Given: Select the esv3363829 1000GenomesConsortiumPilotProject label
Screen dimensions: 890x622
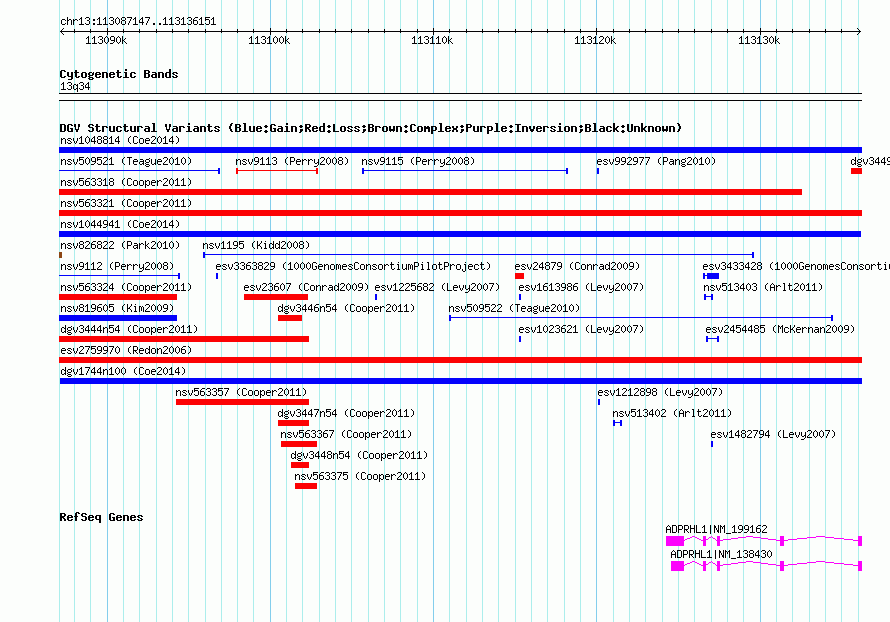Looking at the screenshot, I should (x=353, y=266).
